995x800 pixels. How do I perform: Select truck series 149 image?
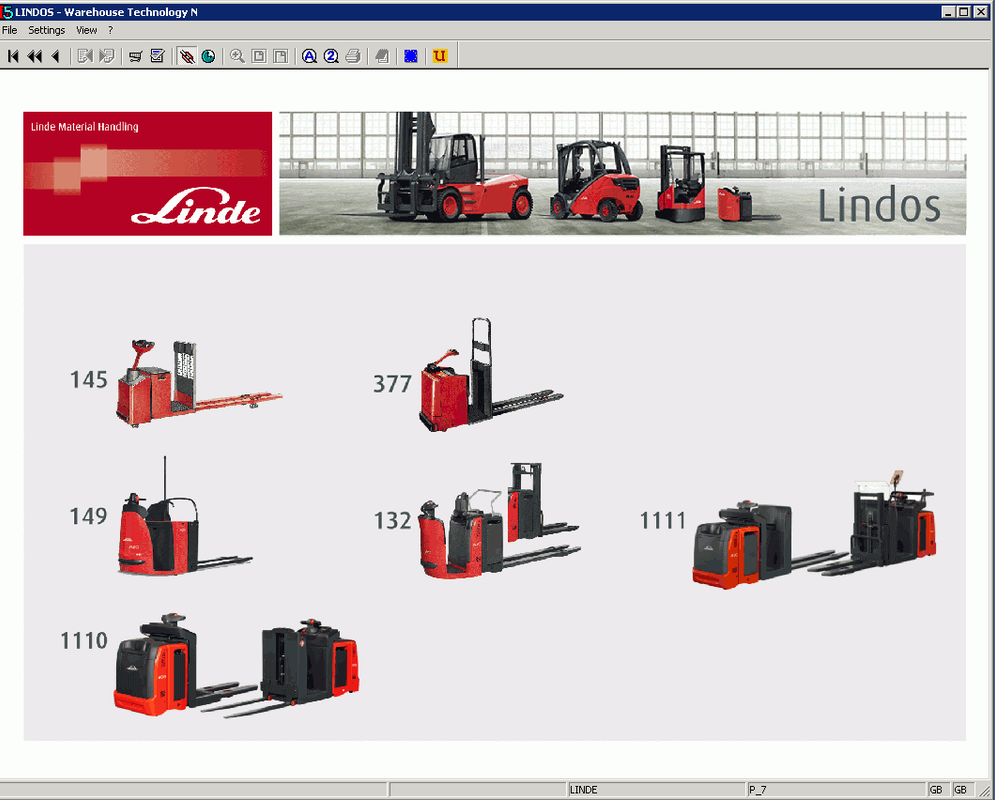(185, 516)
